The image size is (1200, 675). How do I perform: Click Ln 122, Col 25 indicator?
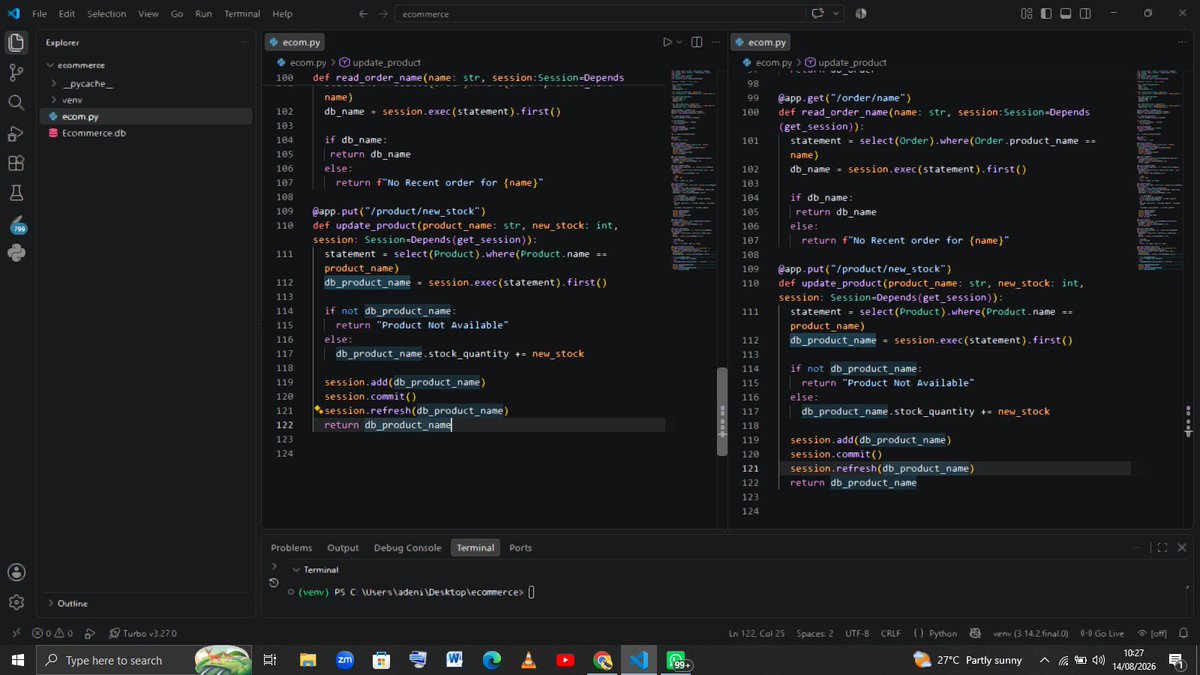757,633
